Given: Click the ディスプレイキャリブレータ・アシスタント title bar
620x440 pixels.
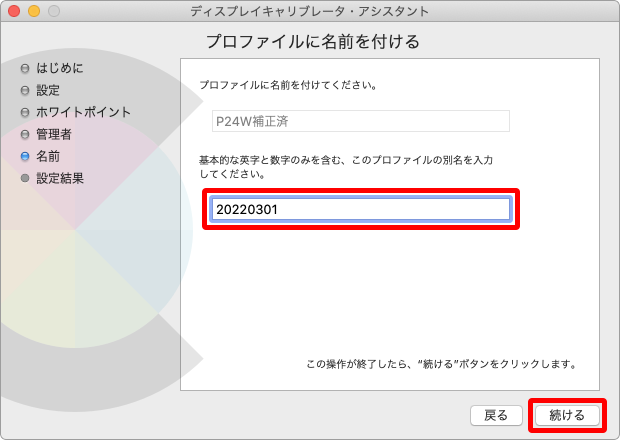Looking at the screenshot, I should (x=309, y=11).
